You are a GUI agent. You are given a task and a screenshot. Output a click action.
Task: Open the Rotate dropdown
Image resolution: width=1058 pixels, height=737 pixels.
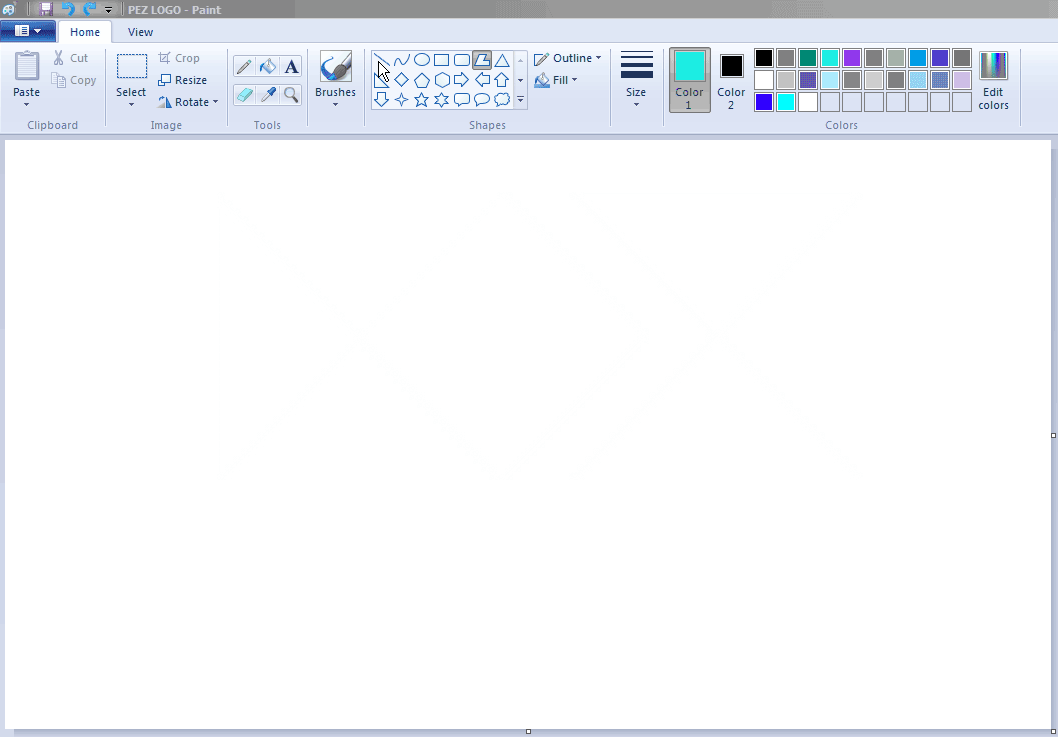click(188, 102)
